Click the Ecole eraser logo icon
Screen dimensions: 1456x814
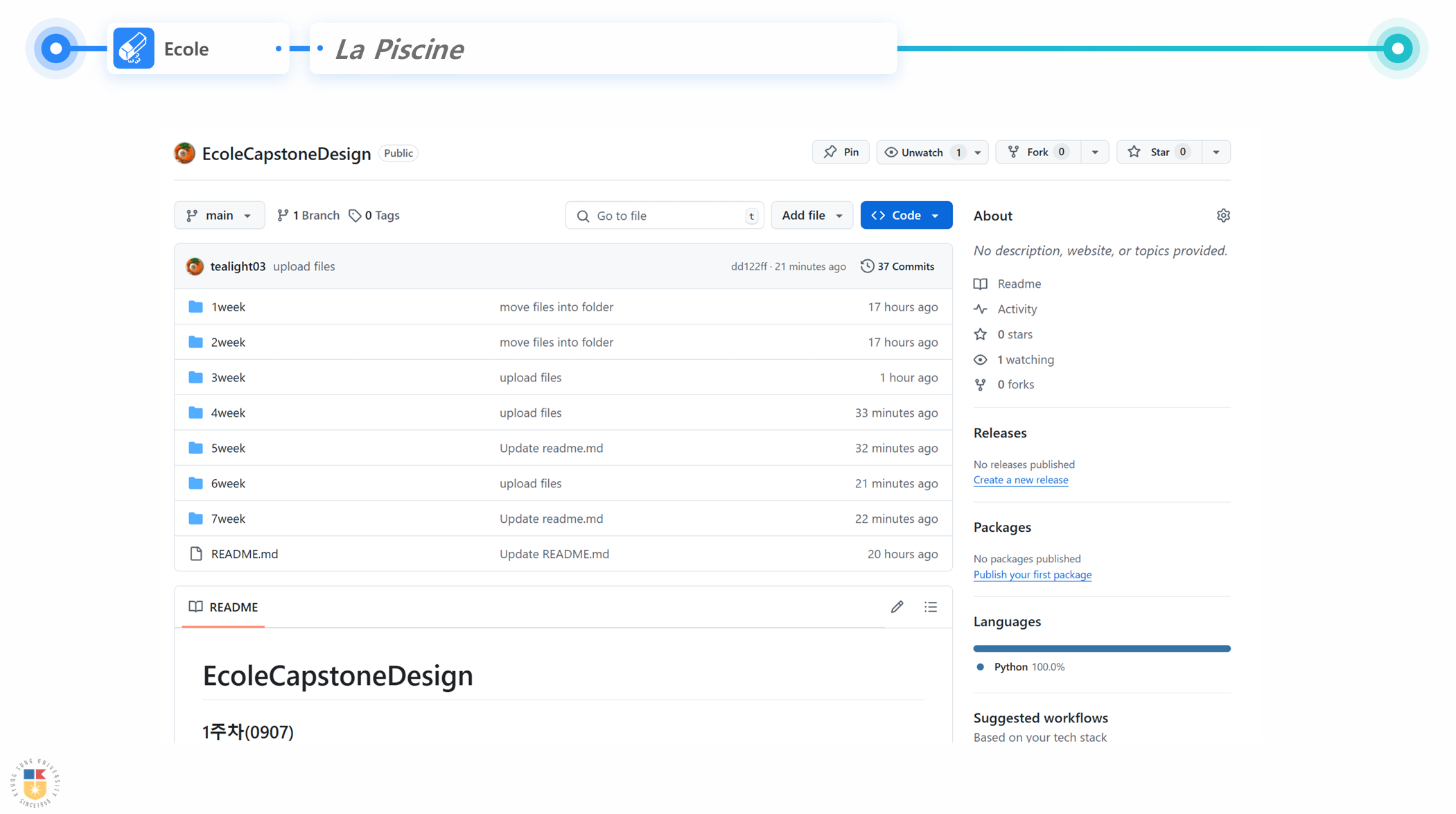133,49
